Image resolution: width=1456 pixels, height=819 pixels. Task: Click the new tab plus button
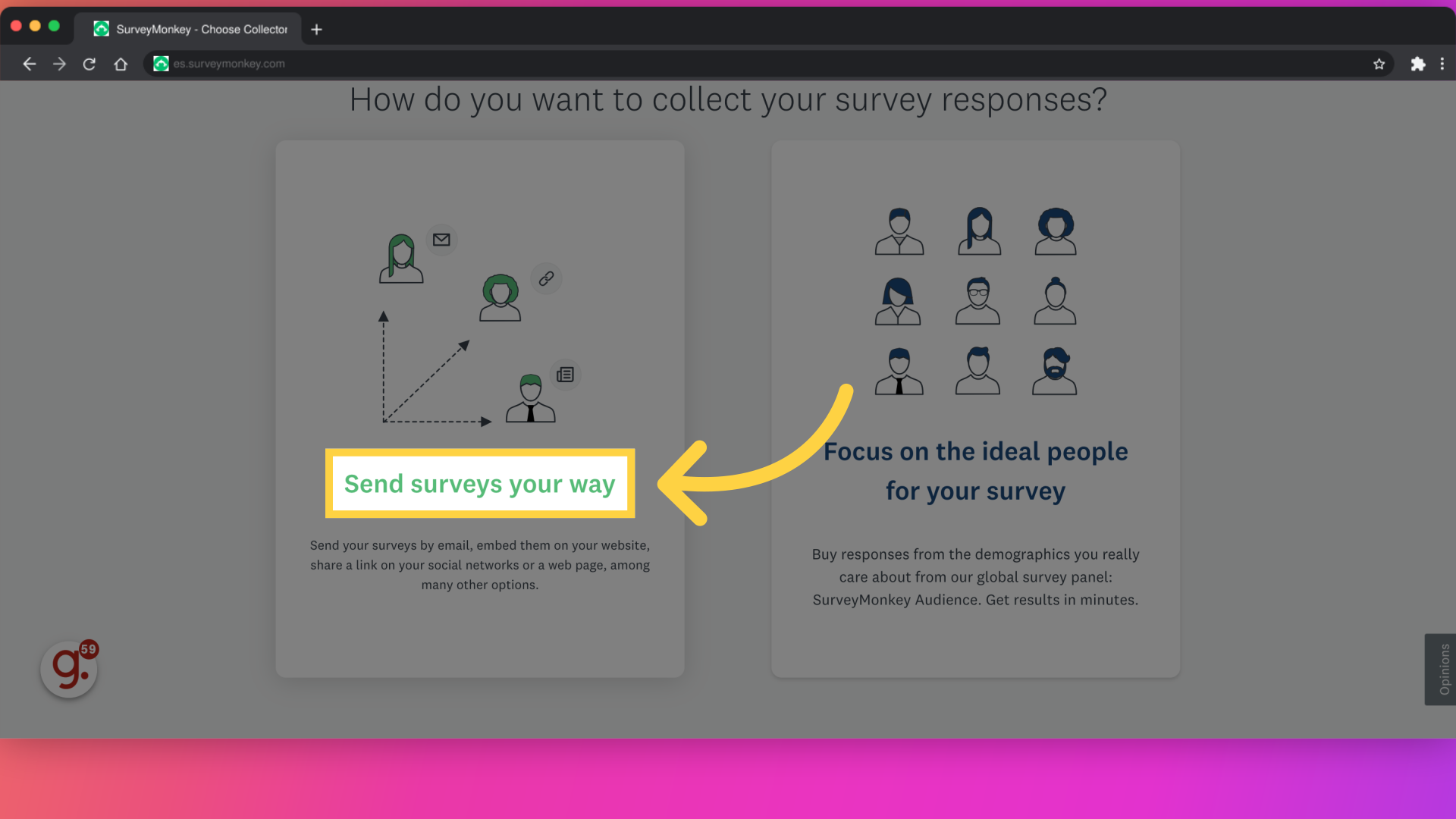tap(317, 29)
